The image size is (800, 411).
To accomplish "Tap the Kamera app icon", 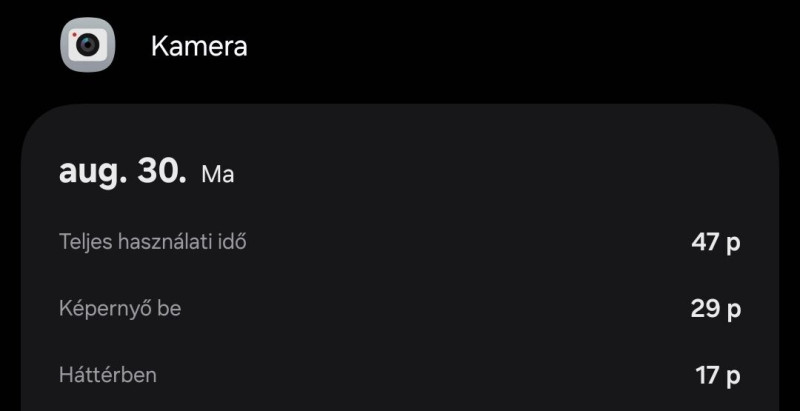I will pos(88,45).
